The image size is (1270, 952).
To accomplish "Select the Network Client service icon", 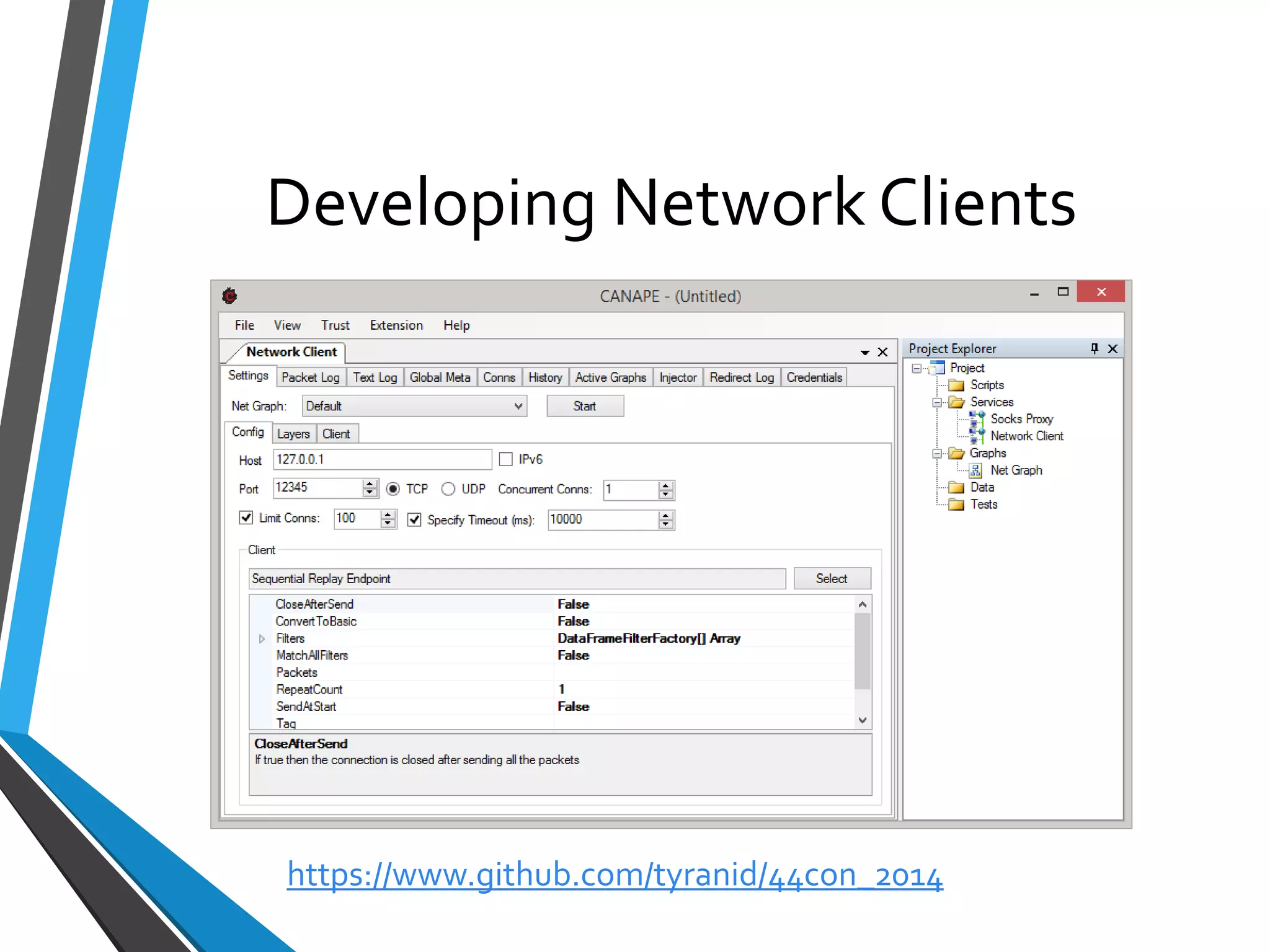I will point(977,436).
